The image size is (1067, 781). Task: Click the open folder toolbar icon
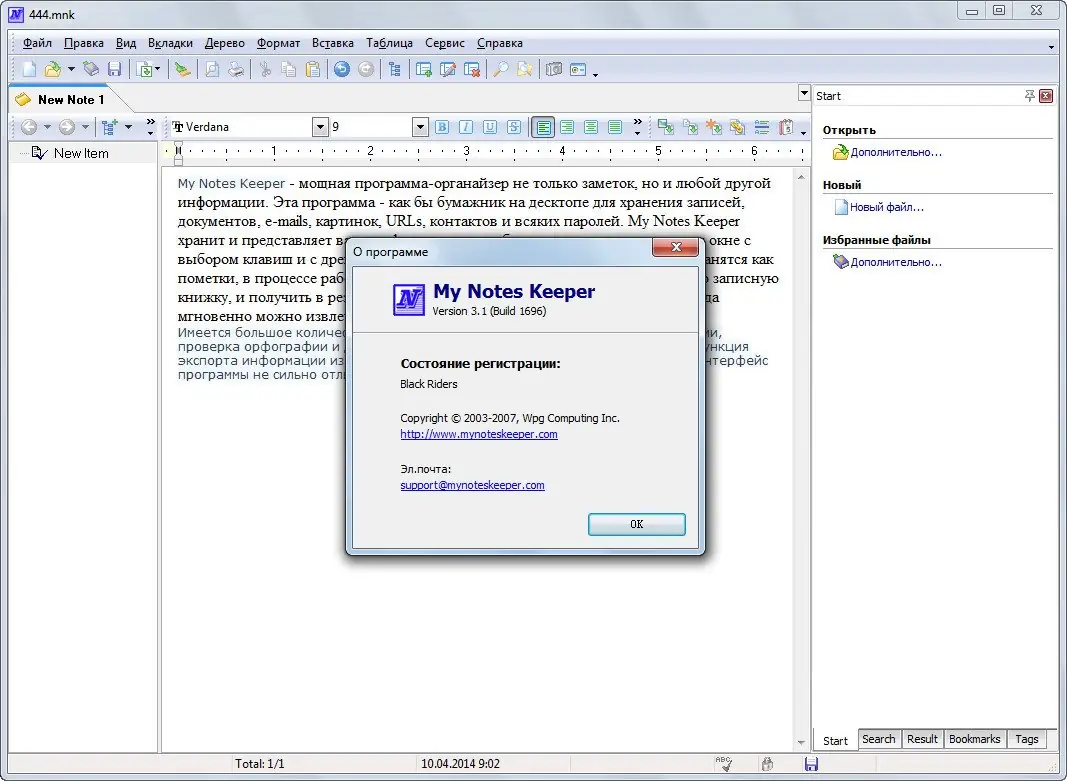coord(52,69)
